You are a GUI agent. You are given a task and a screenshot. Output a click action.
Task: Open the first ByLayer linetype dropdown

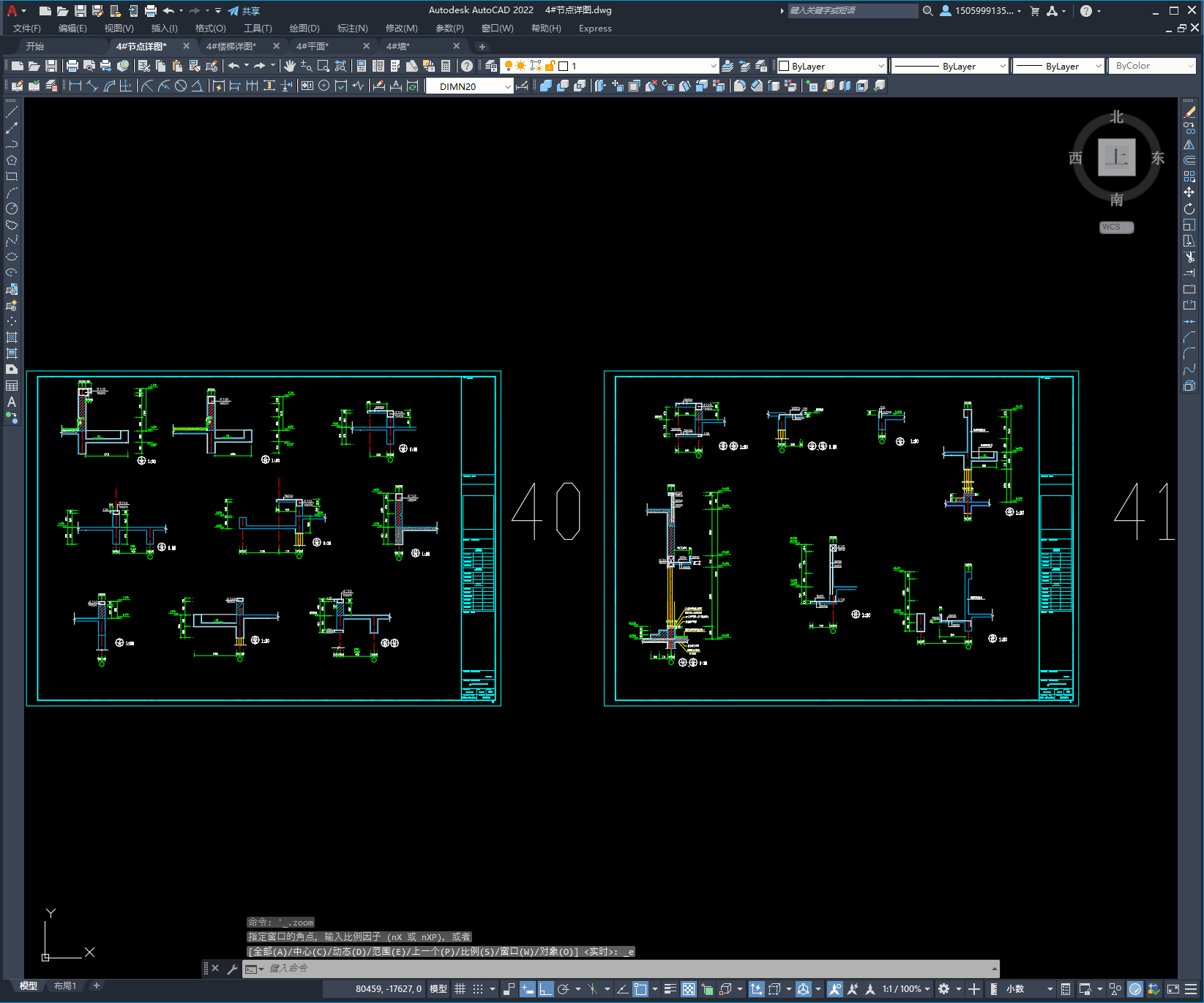(x=950, y=66)
